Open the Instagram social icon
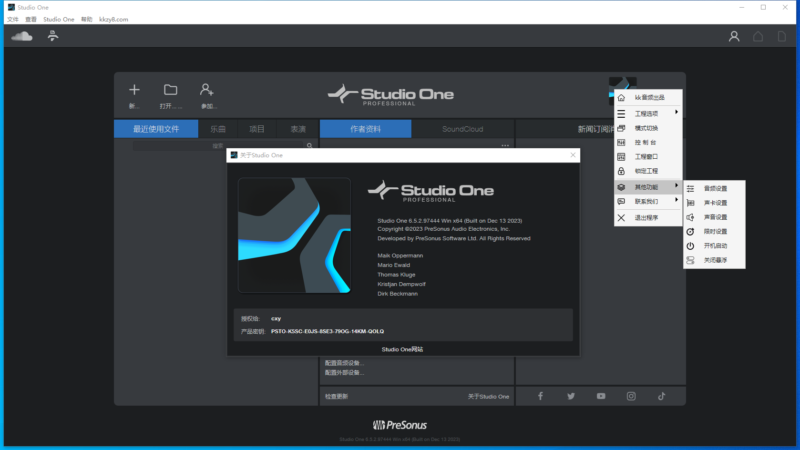The image size is (800, 450). 631,396
